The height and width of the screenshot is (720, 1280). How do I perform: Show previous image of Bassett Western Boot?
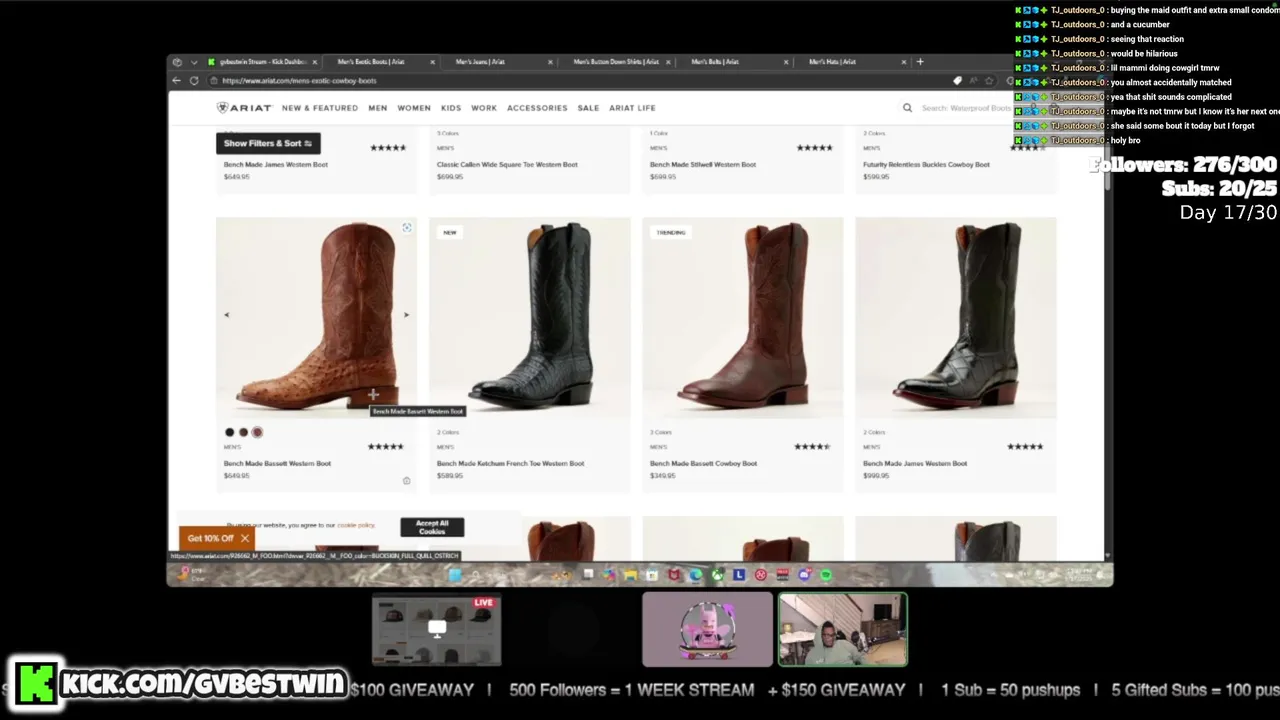[x=226, y=315]
